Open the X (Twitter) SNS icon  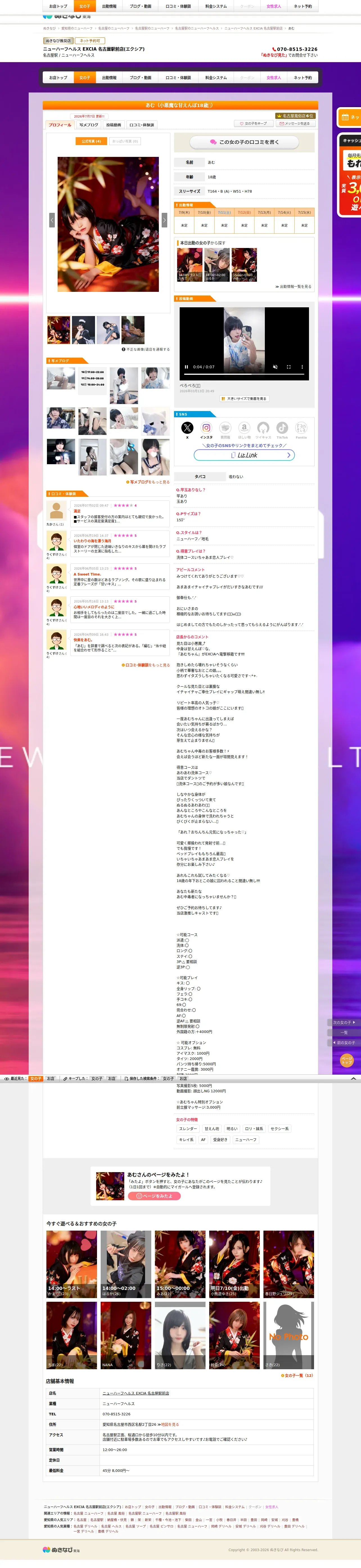[188, 428]
